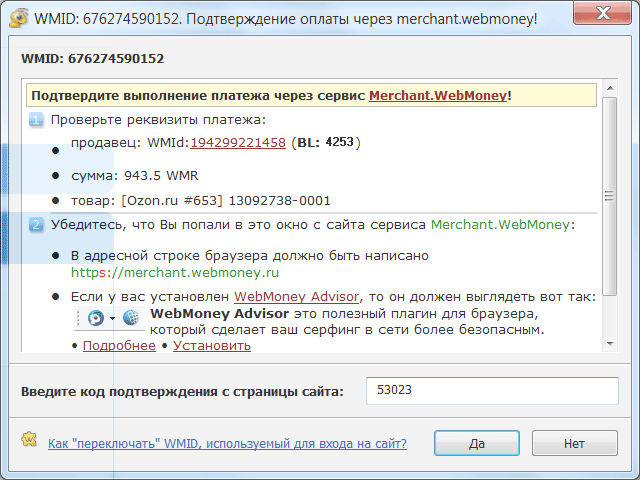The height and width of the screenshot is (480, 640).
Task: Click the star icon next to the WMID help link
Action: [x=29, y=440]
